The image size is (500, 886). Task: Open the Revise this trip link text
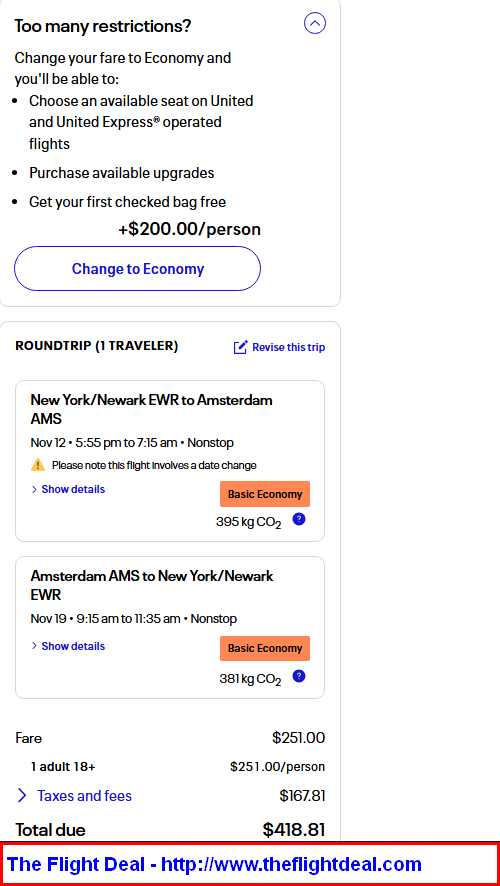[x=288, y=347]
